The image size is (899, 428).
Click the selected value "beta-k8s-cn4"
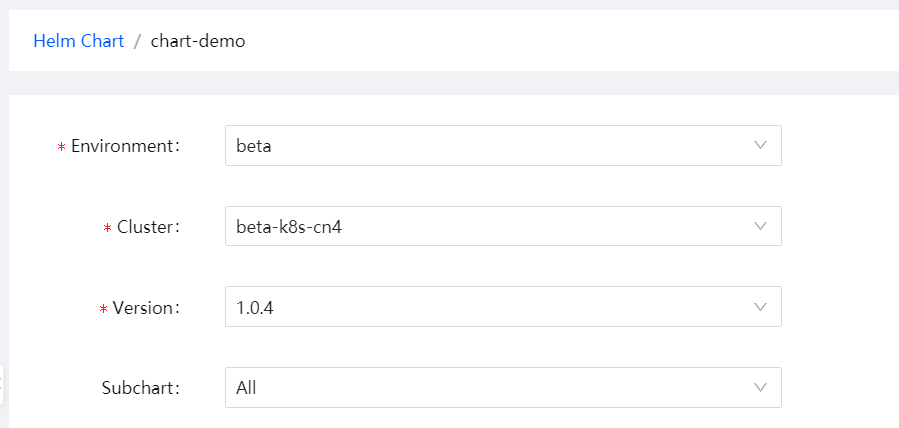[x=282, y=227]
